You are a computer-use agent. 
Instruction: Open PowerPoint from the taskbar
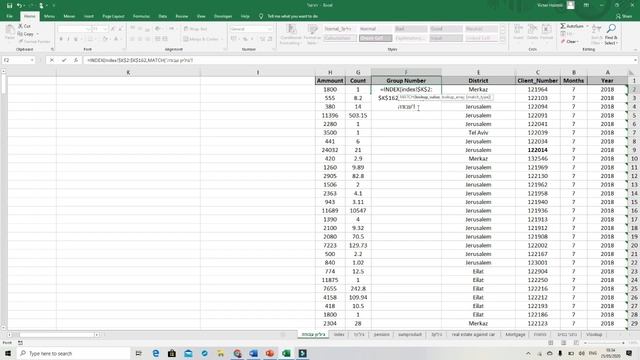[270, 353]
